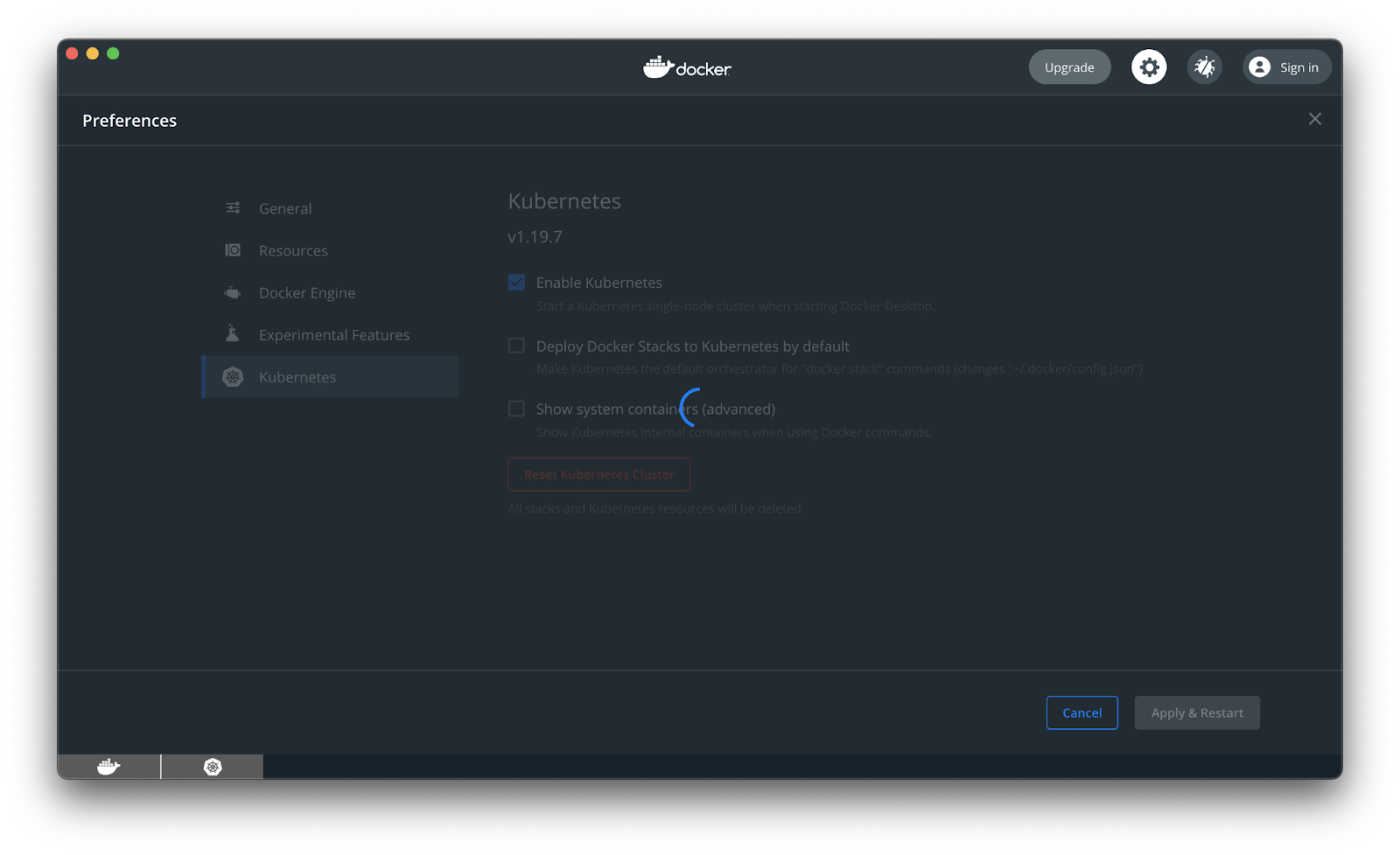This screenshot has width=1400, height=855.
Task: Click Reset Kubernetes Cluster button
Action: (598, 474)
